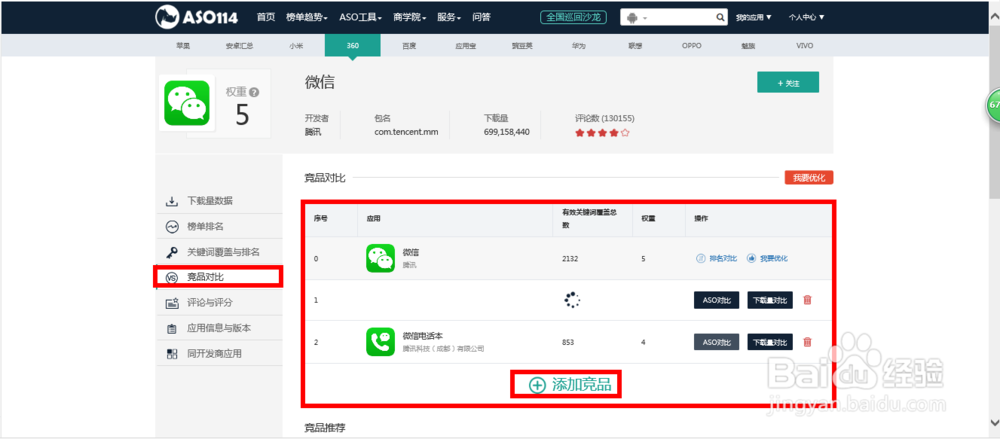Expand the 服务 dropdown menu
Image resolution: width=1000 pixels, height=439 pixels.
tap(449, 17)
